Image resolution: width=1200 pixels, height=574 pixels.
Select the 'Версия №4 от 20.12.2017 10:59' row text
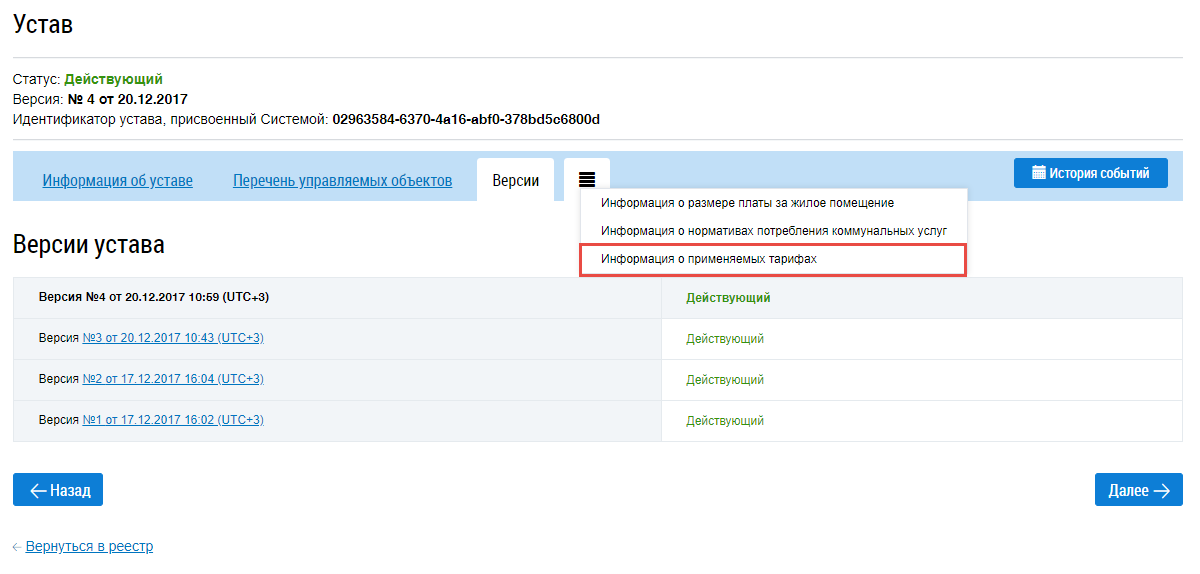[154, 297]
